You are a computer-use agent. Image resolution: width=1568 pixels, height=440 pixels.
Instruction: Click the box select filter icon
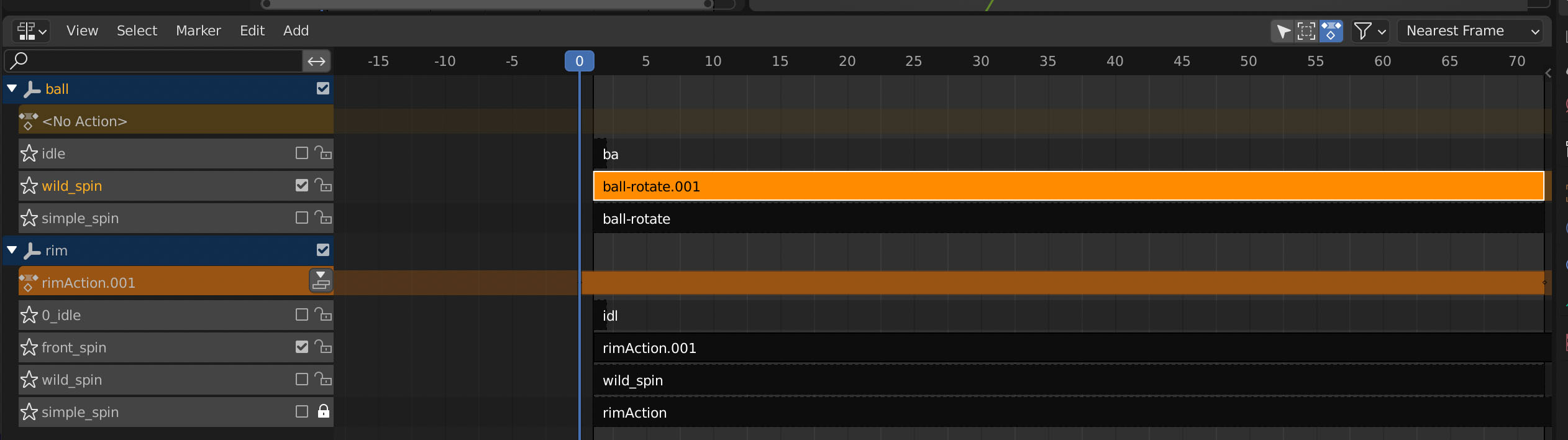(1307, 31)
